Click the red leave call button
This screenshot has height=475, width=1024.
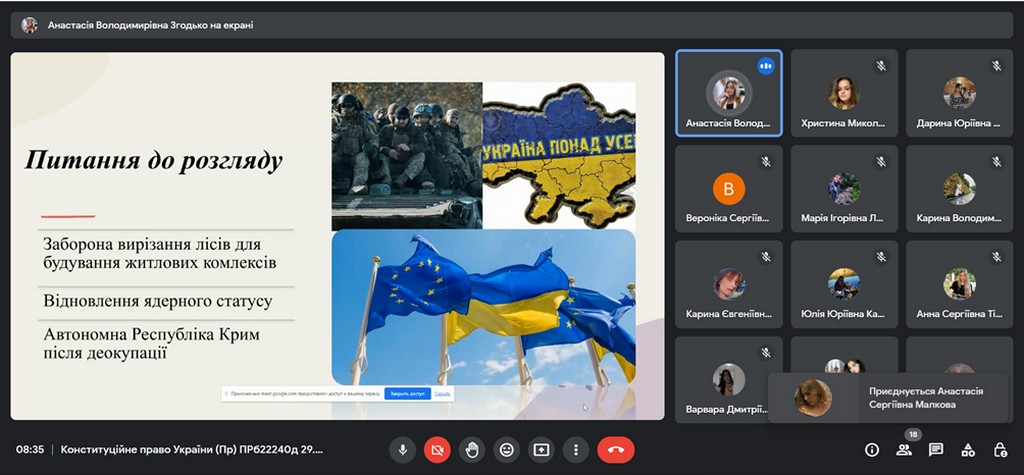[616, 450]
